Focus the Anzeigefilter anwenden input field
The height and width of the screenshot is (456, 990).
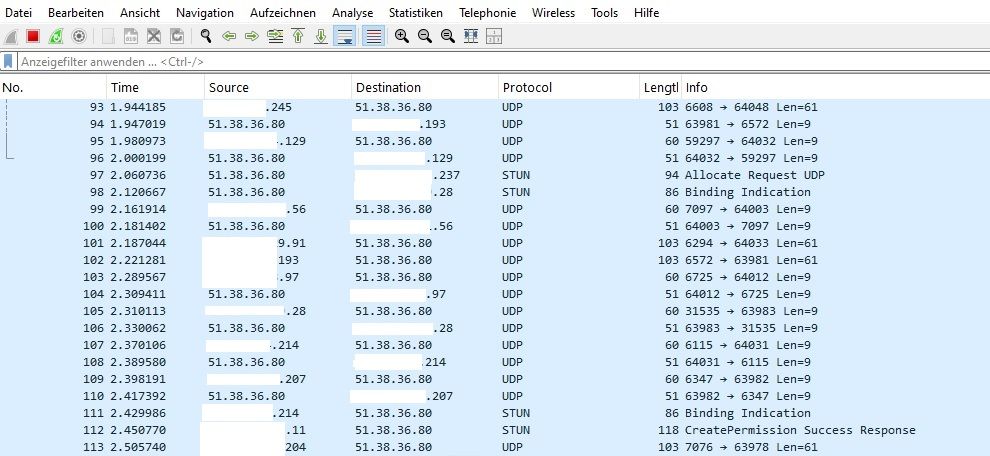(503, 62)
